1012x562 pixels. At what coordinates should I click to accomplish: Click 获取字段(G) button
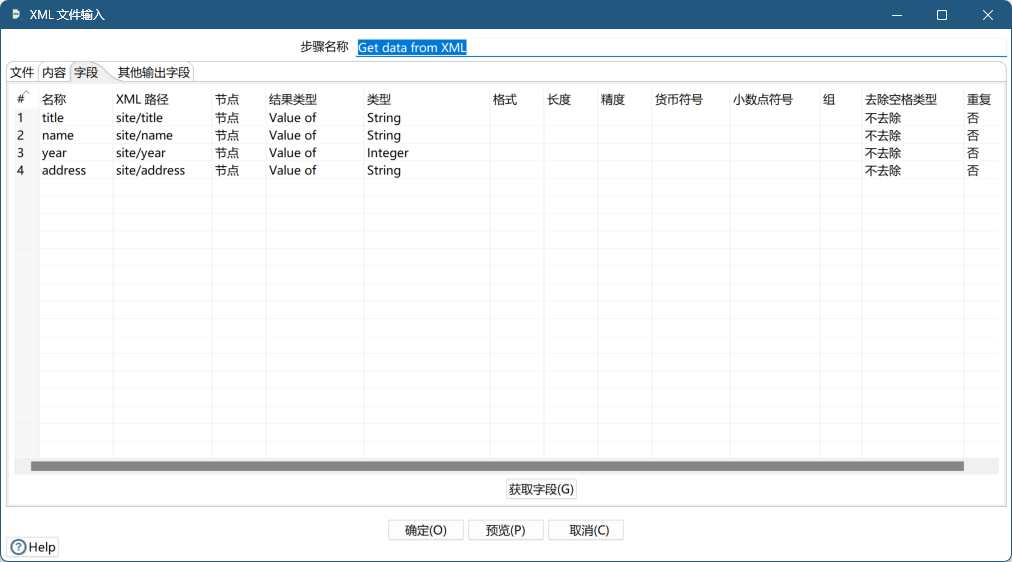[541, 489]
